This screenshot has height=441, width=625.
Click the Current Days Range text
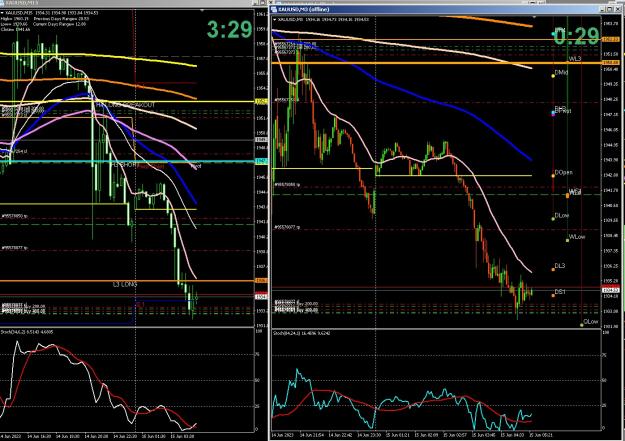tap(59, 24)
